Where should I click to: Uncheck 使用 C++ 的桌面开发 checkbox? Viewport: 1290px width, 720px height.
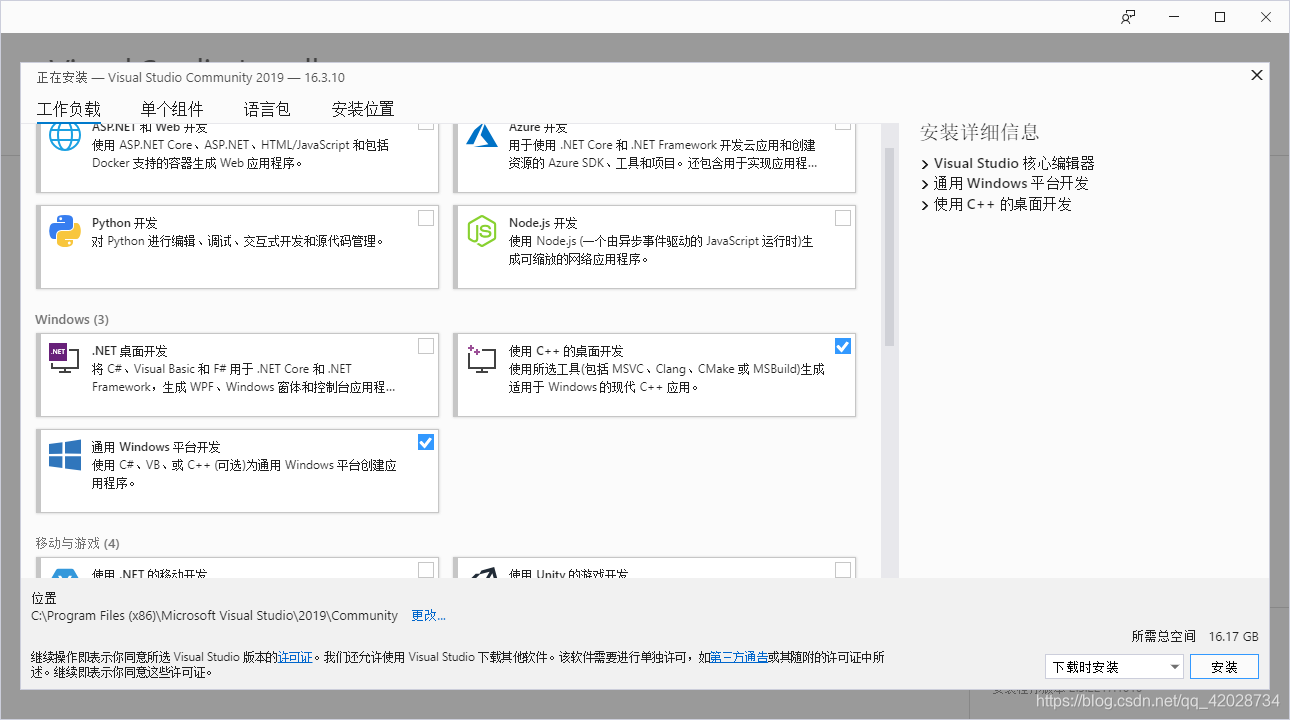point(843,346)
